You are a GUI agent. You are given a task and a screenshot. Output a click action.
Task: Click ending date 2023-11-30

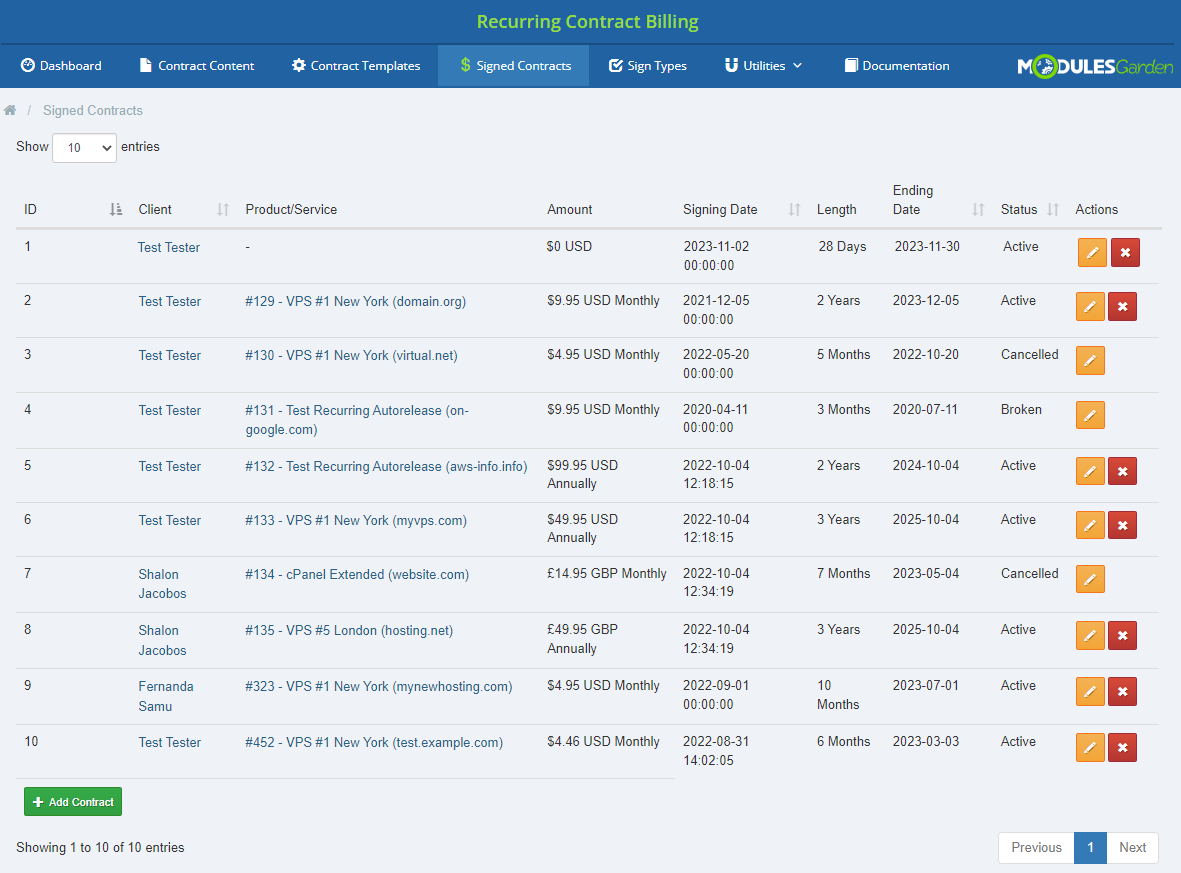tap(926, 246)
